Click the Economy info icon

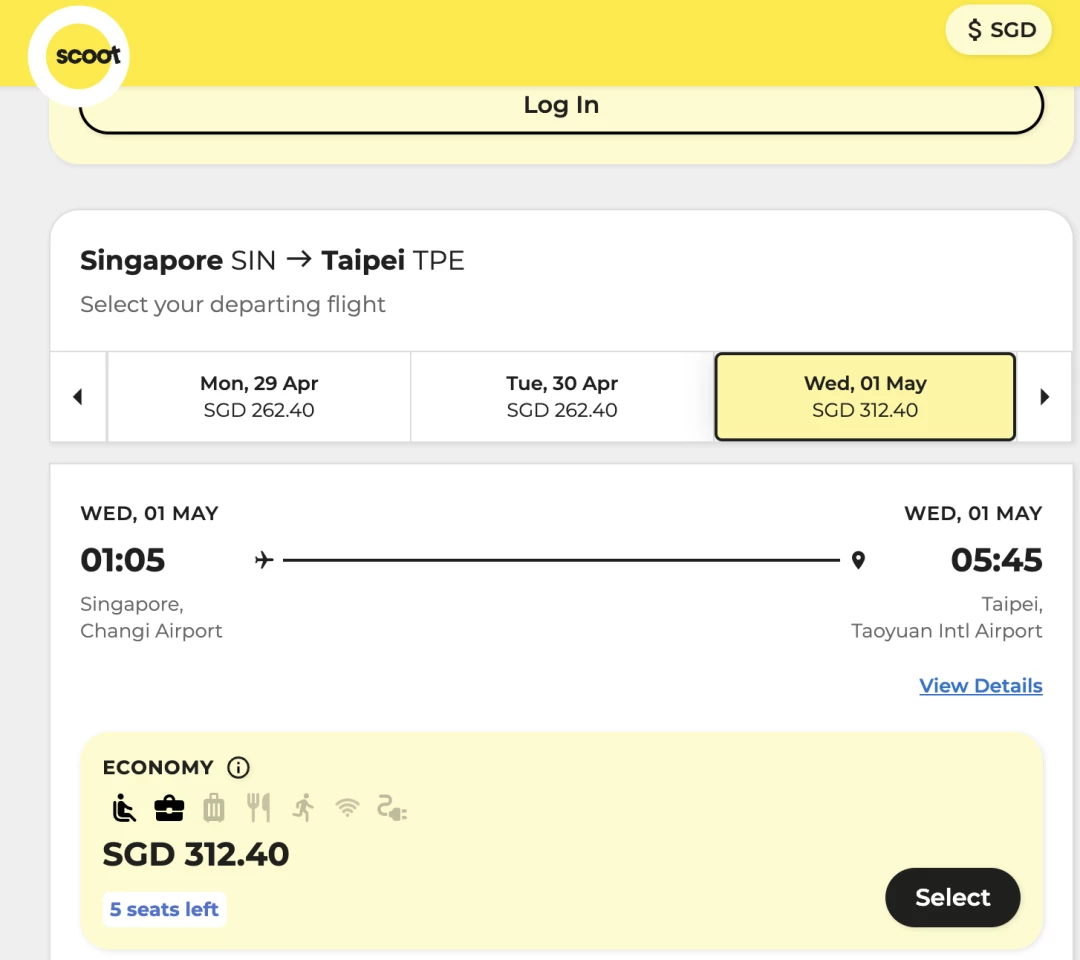238,767
